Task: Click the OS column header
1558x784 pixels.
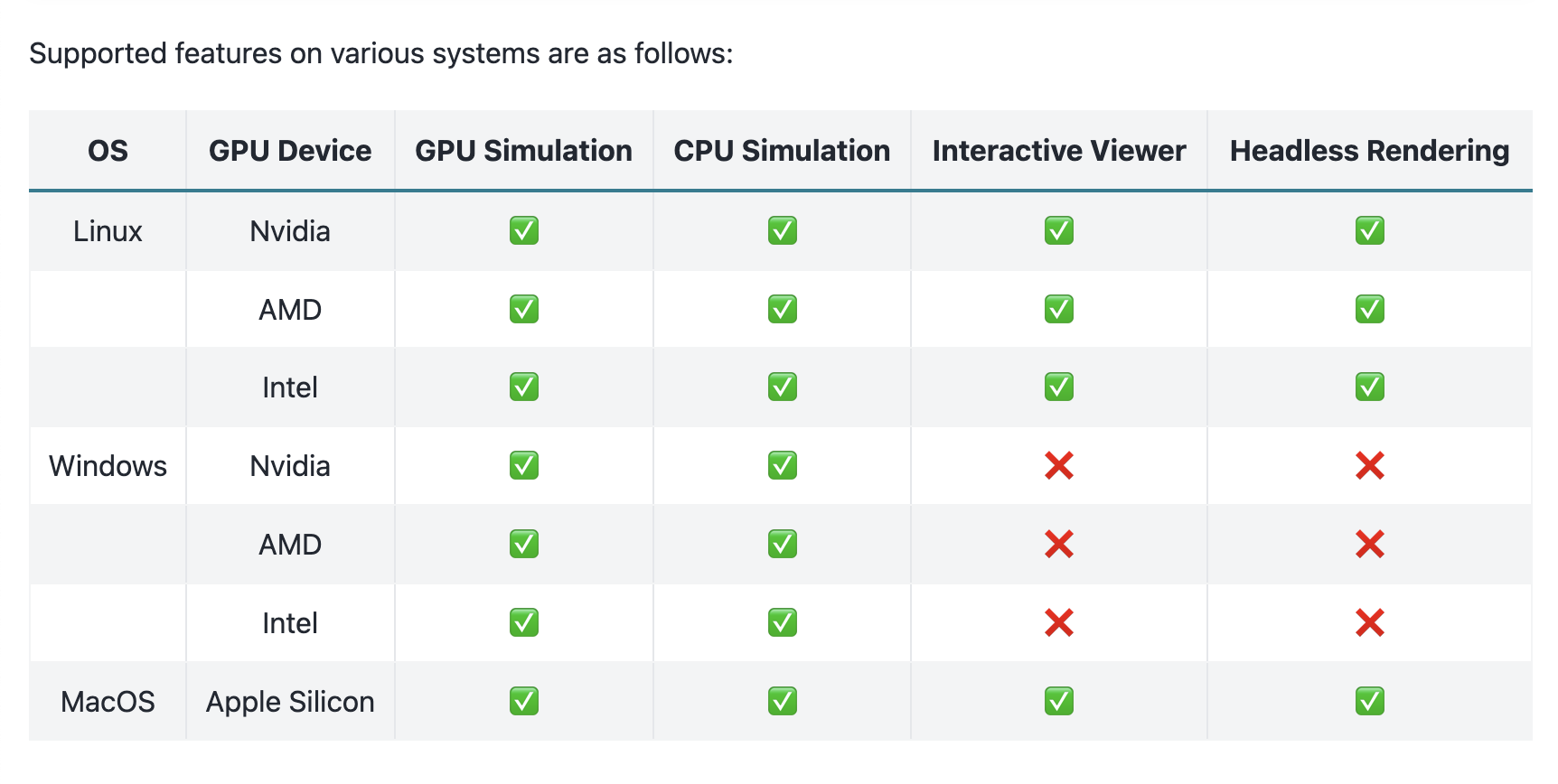Action: point(108,151)
